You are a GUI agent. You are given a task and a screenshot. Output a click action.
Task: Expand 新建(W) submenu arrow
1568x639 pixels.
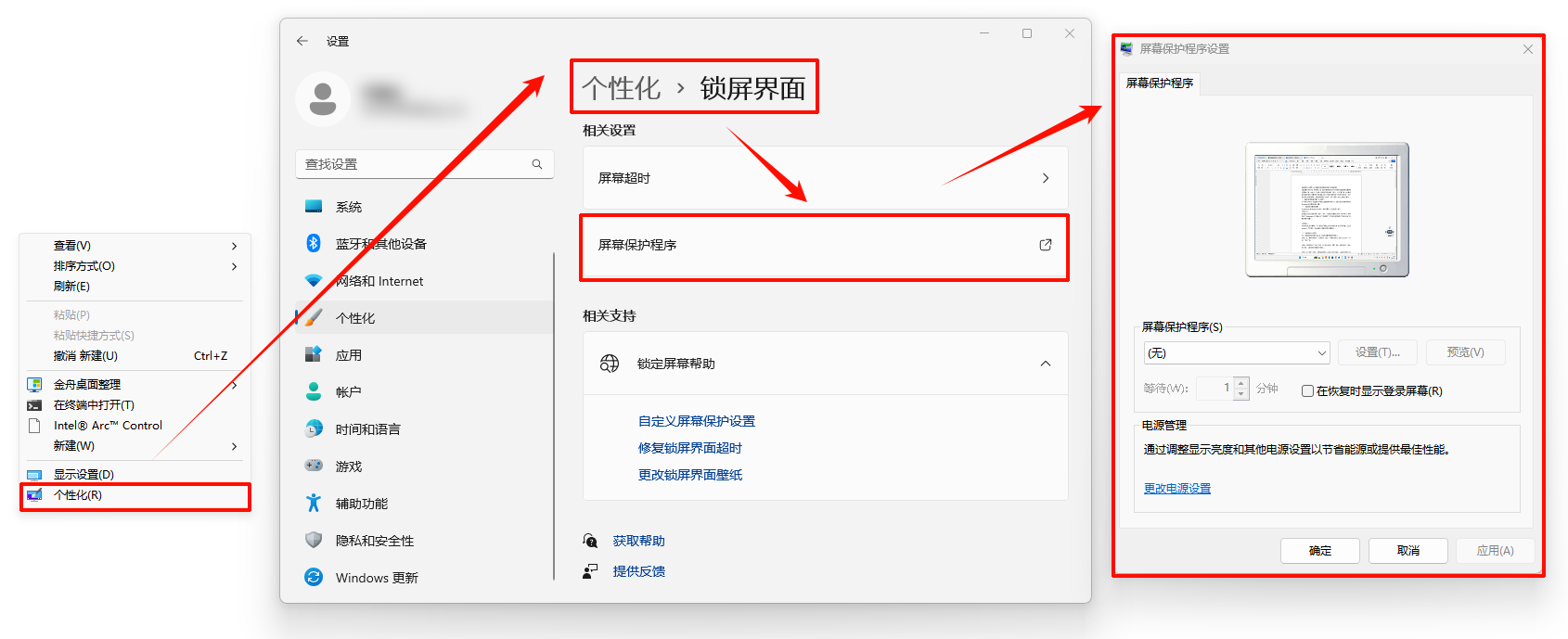tap(234, 446)
